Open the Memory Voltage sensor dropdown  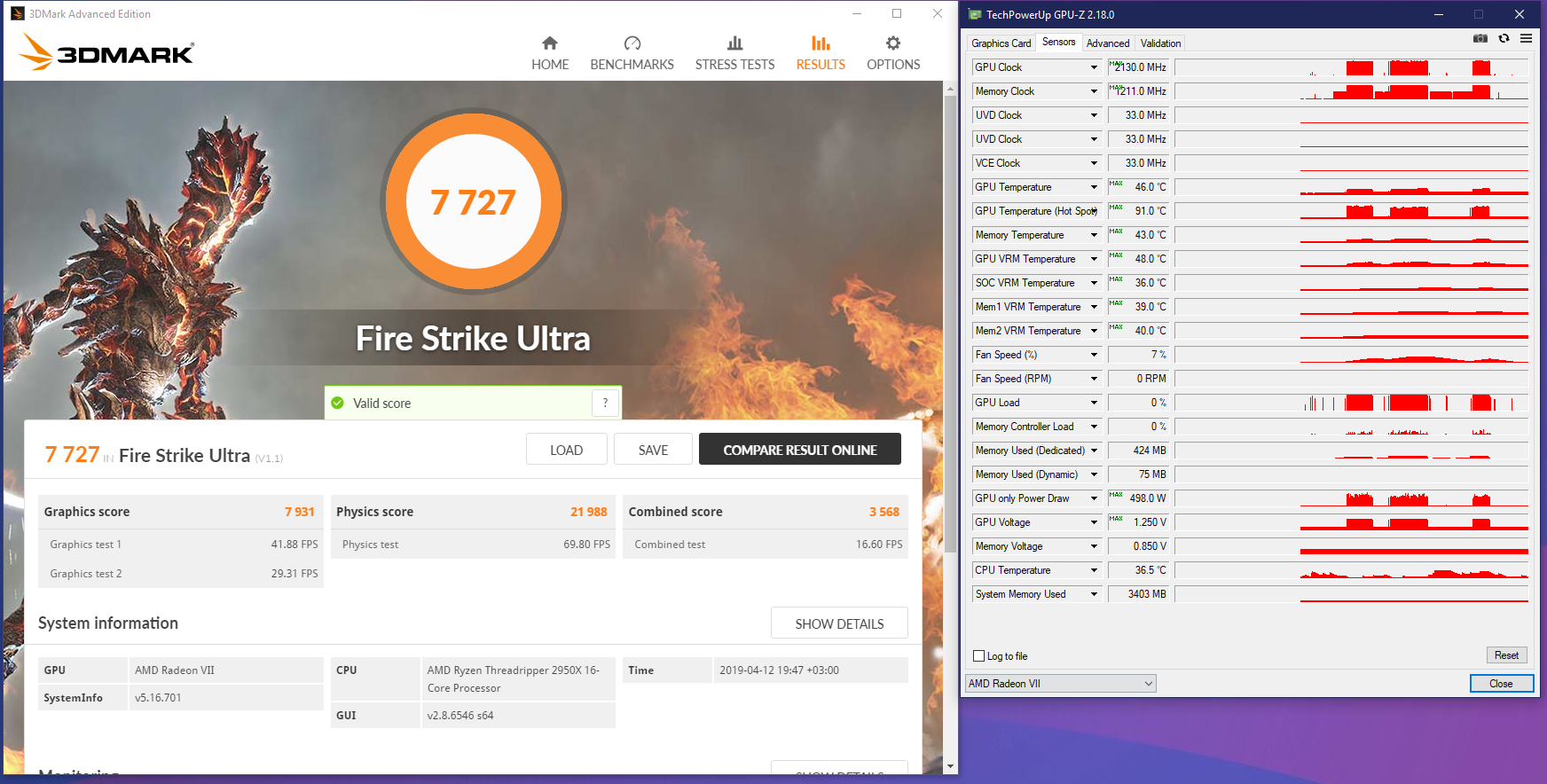point(1094,546)
